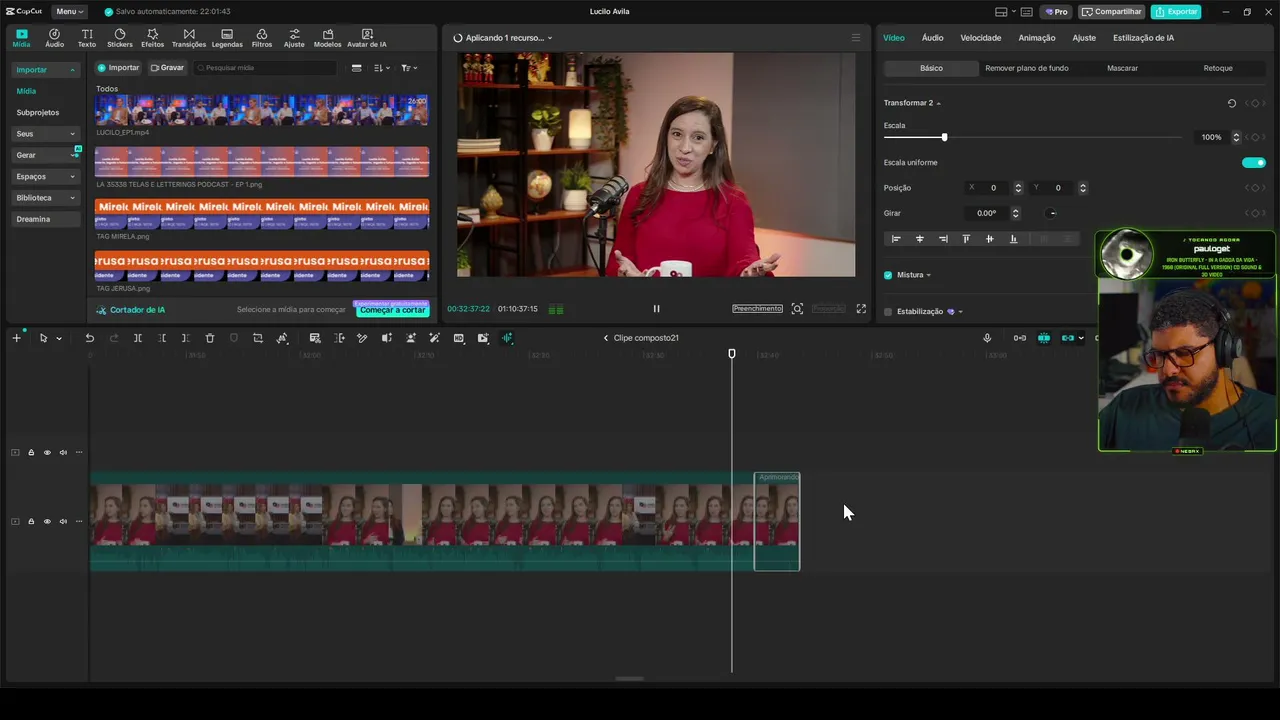1280x720 pixels.
Task: Click the microphone record voiceover icon
Action: click(987, 338)
